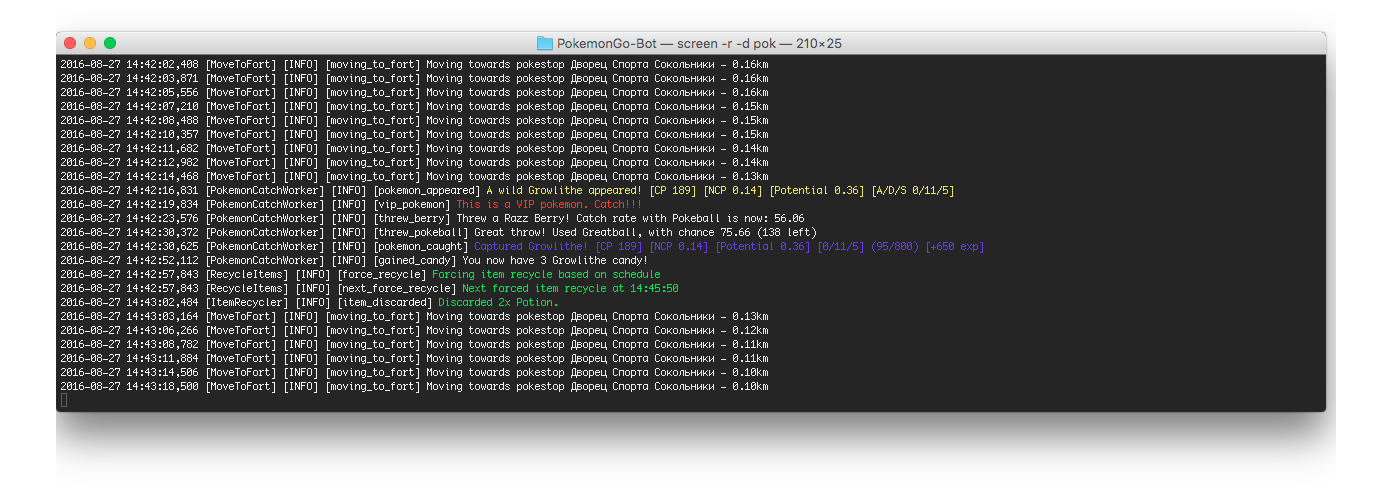The image size is (1382, 492).
Task: Click '(95/800)' in the captured line
Action: point(895,246)
